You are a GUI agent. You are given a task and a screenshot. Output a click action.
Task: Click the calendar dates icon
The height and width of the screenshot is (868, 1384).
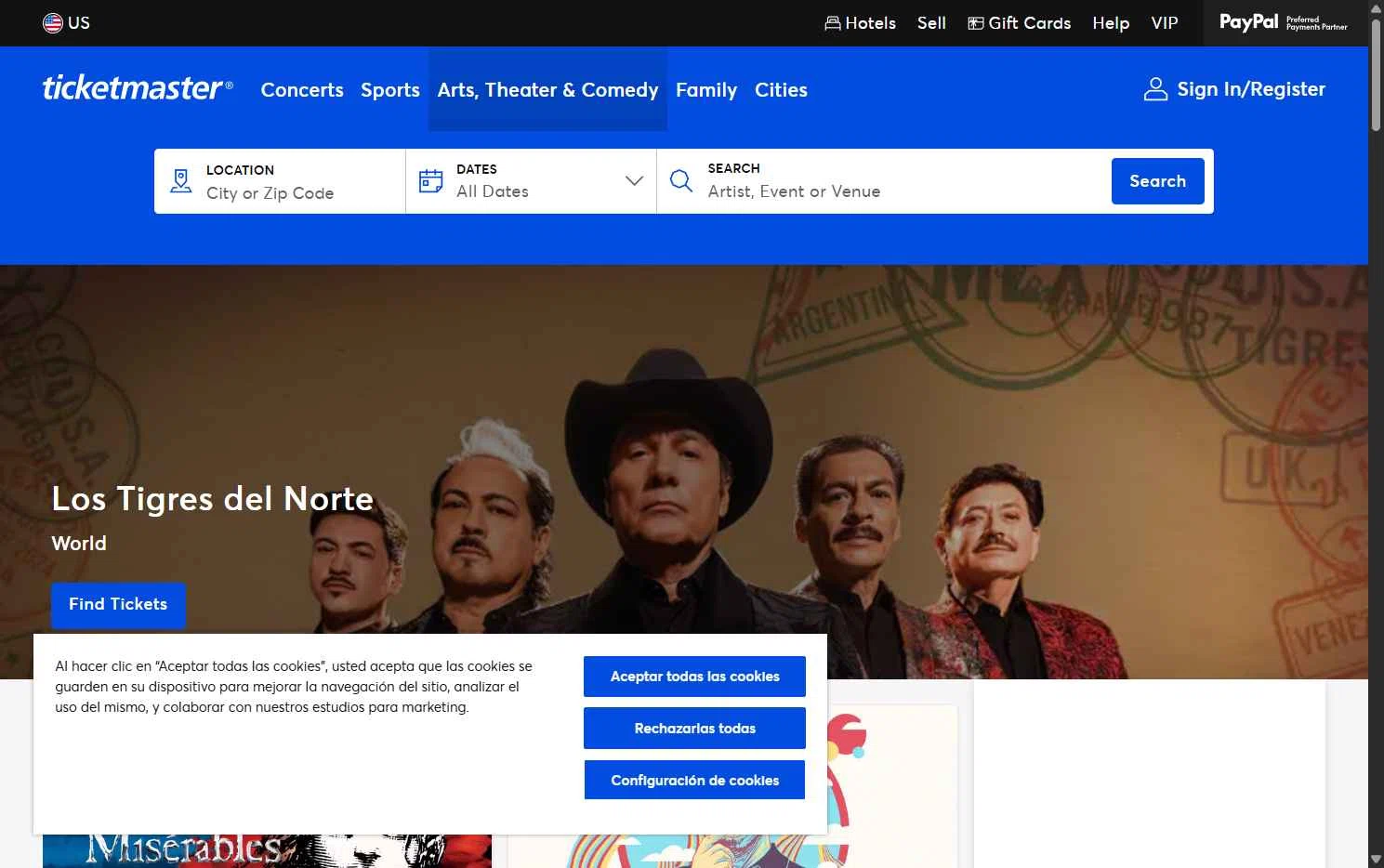tap(430, 181)
